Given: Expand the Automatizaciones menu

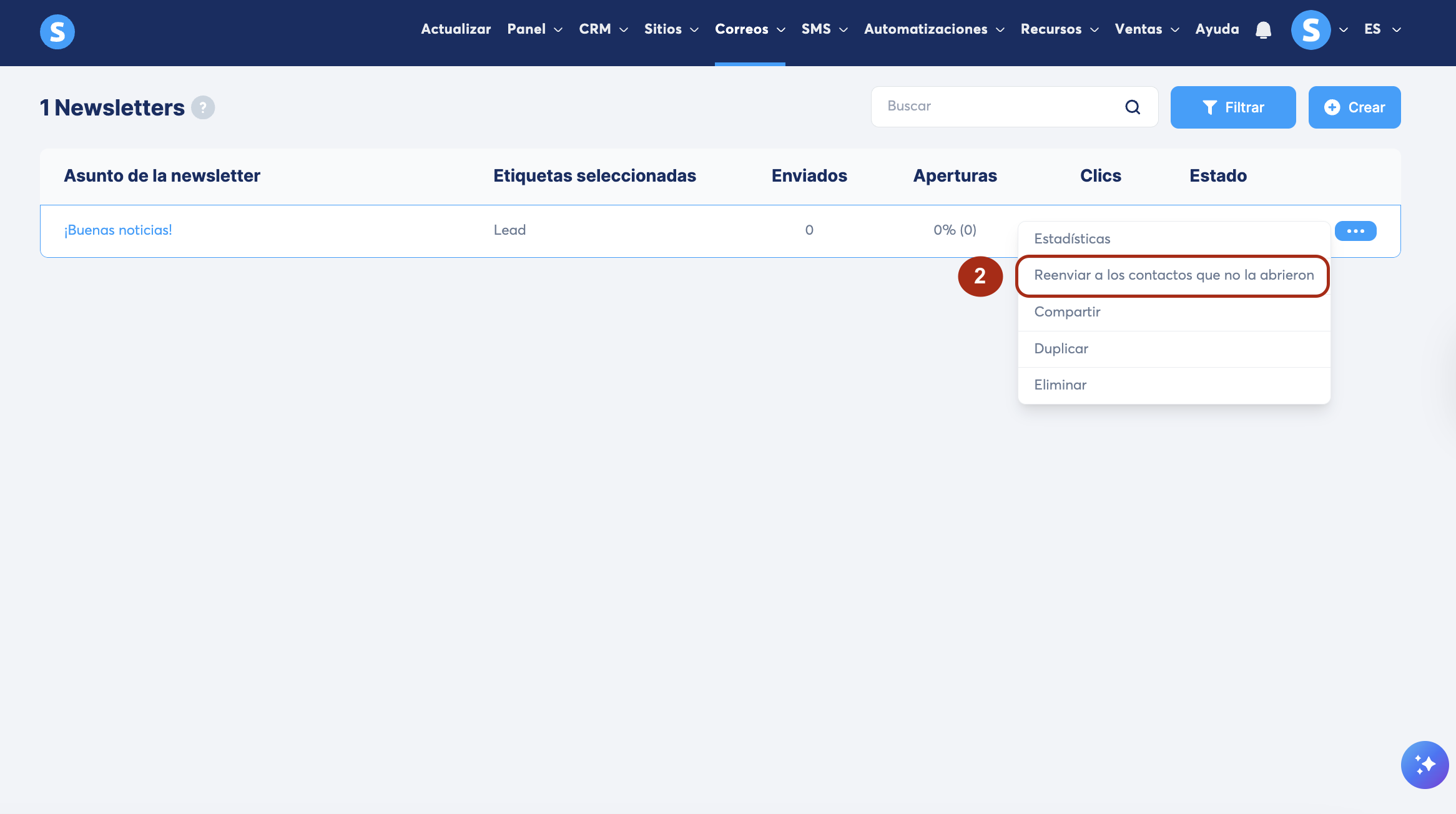Looking at the screenshot, I should [x=933, y=29].
